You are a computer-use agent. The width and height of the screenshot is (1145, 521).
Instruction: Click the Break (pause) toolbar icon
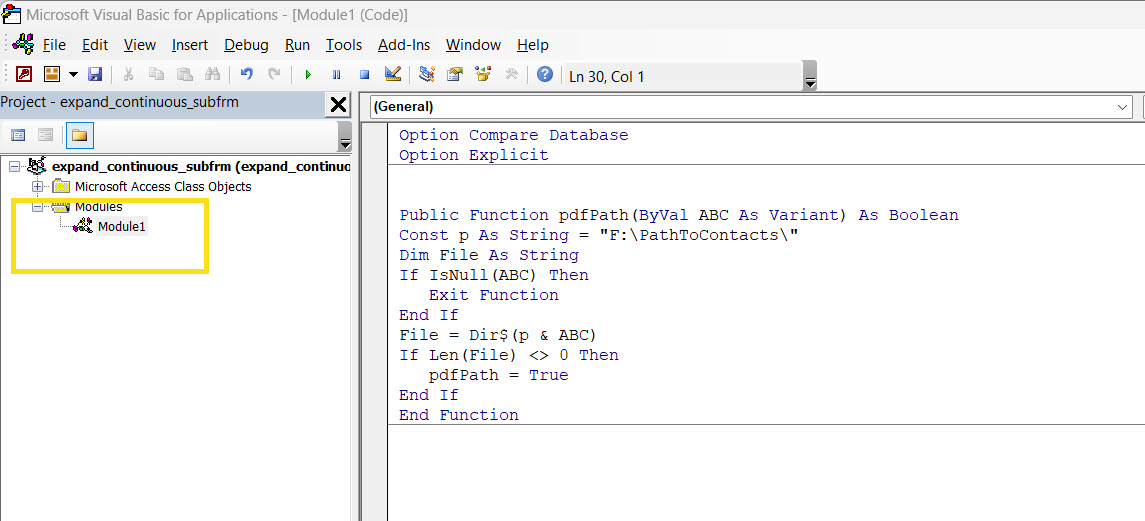coord(336,75)
